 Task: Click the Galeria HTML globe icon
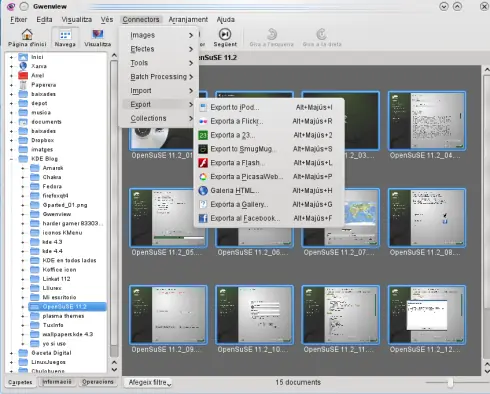tap(203, 190)
